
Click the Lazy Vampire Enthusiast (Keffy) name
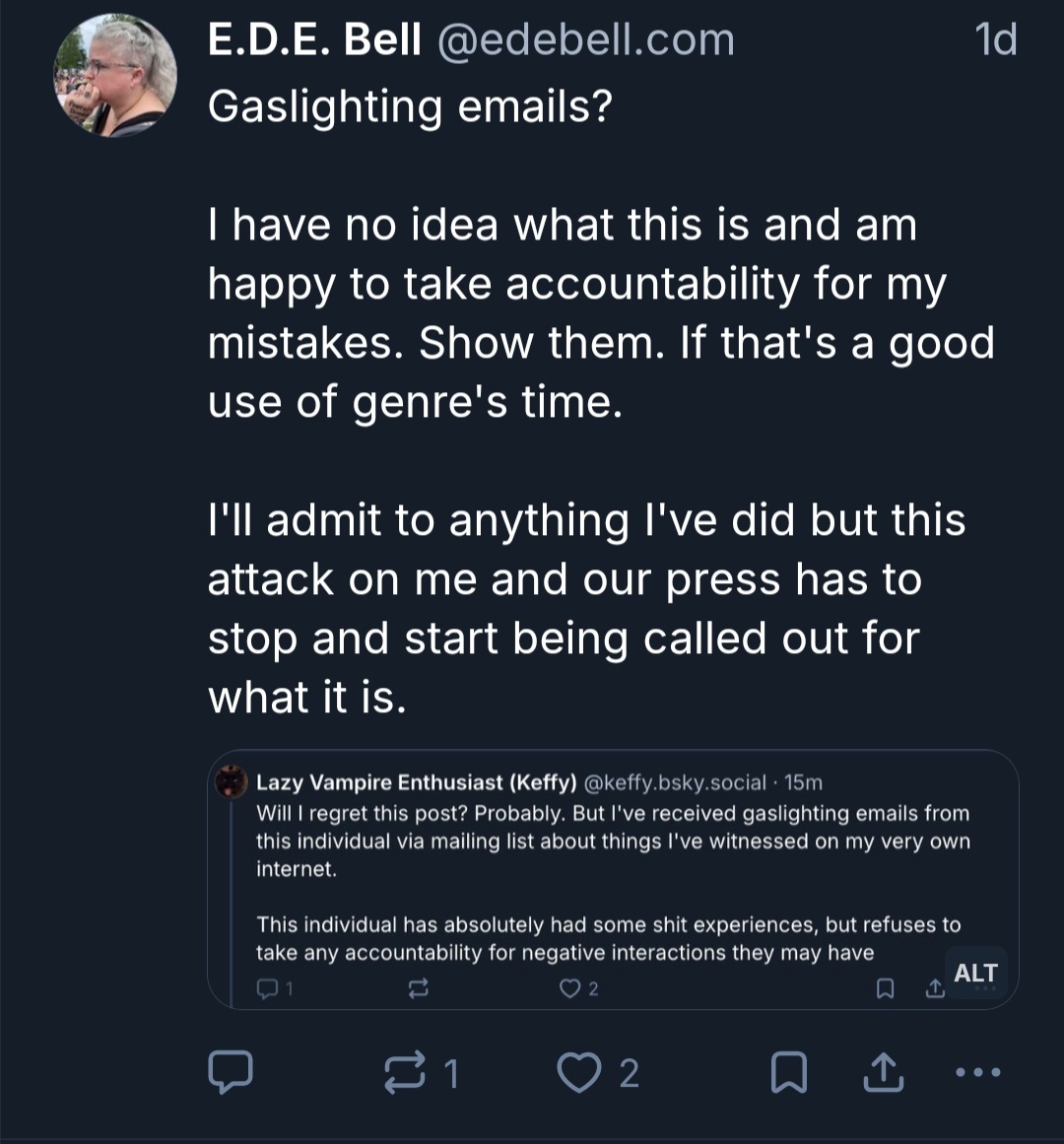pos(416,782)
